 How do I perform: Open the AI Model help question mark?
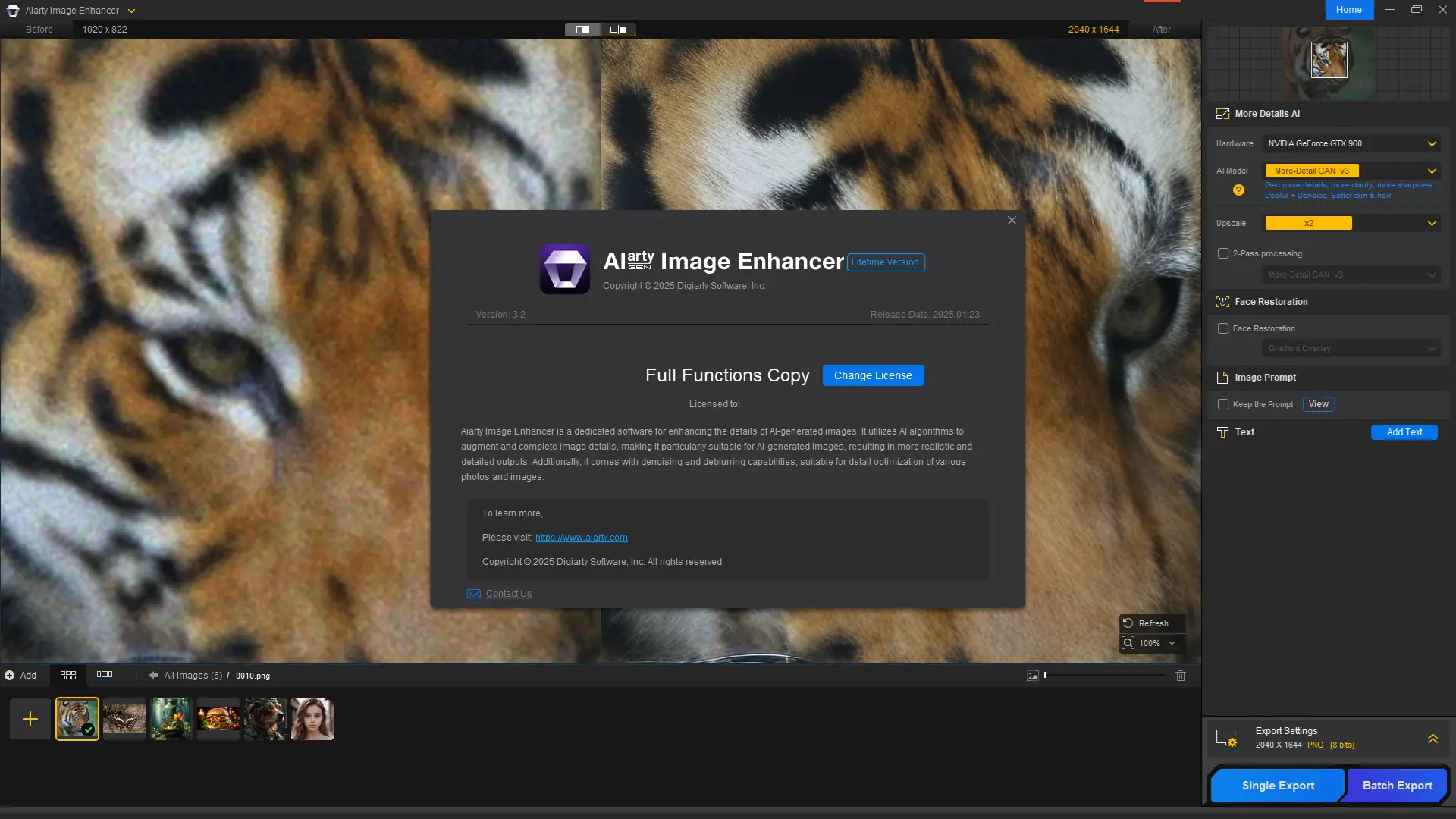coord(1237,190)
